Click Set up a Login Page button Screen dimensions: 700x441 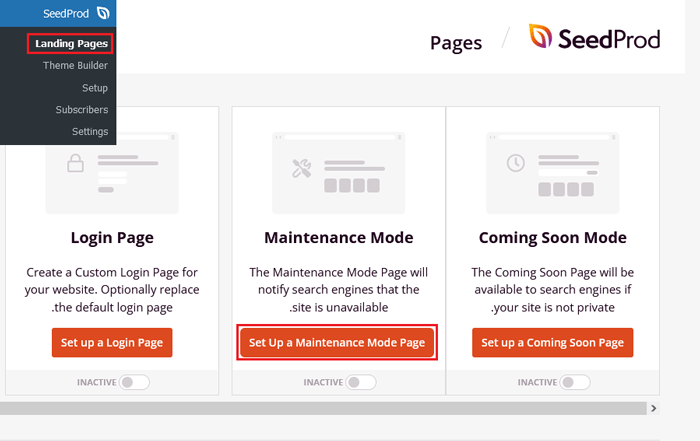112,342
